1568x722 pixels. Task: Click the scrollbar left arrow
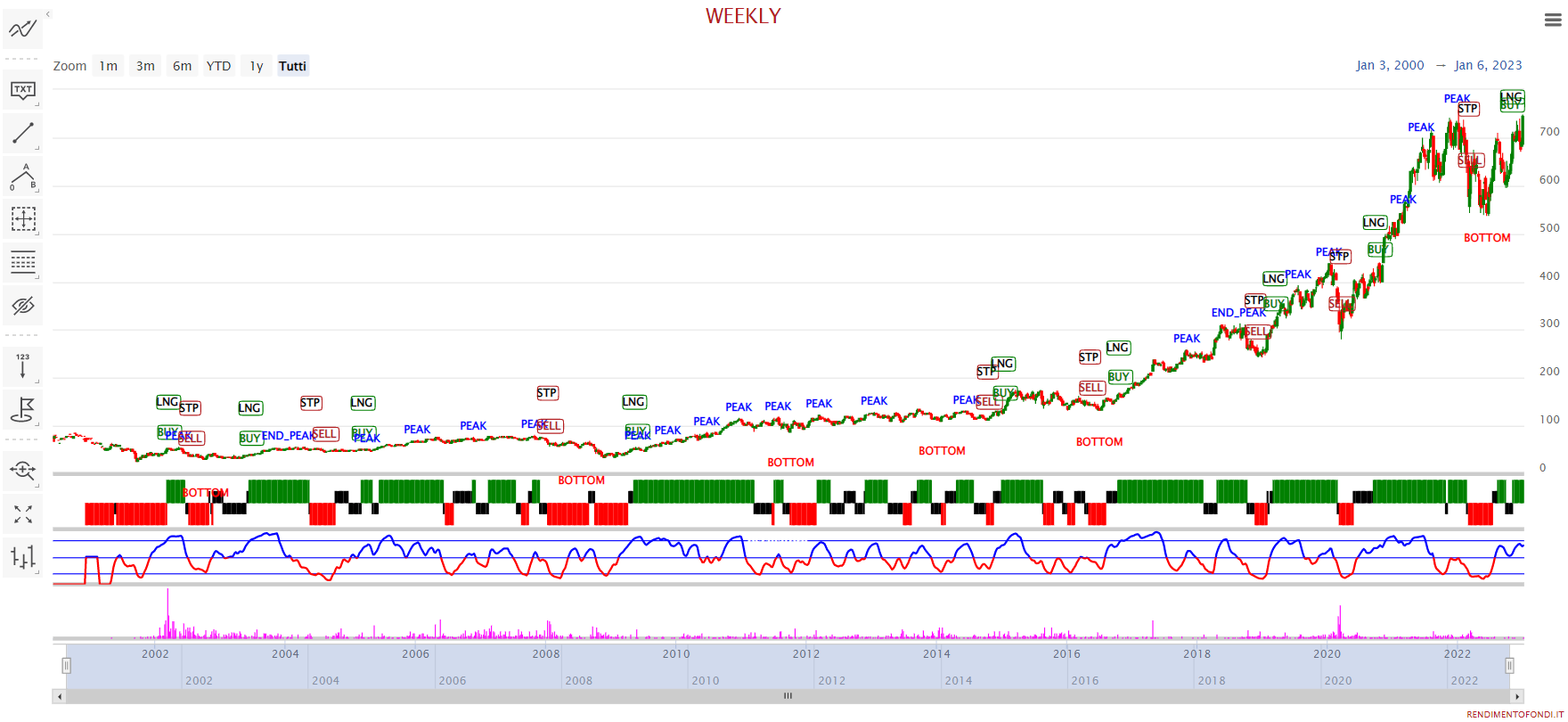click(60, 696)
